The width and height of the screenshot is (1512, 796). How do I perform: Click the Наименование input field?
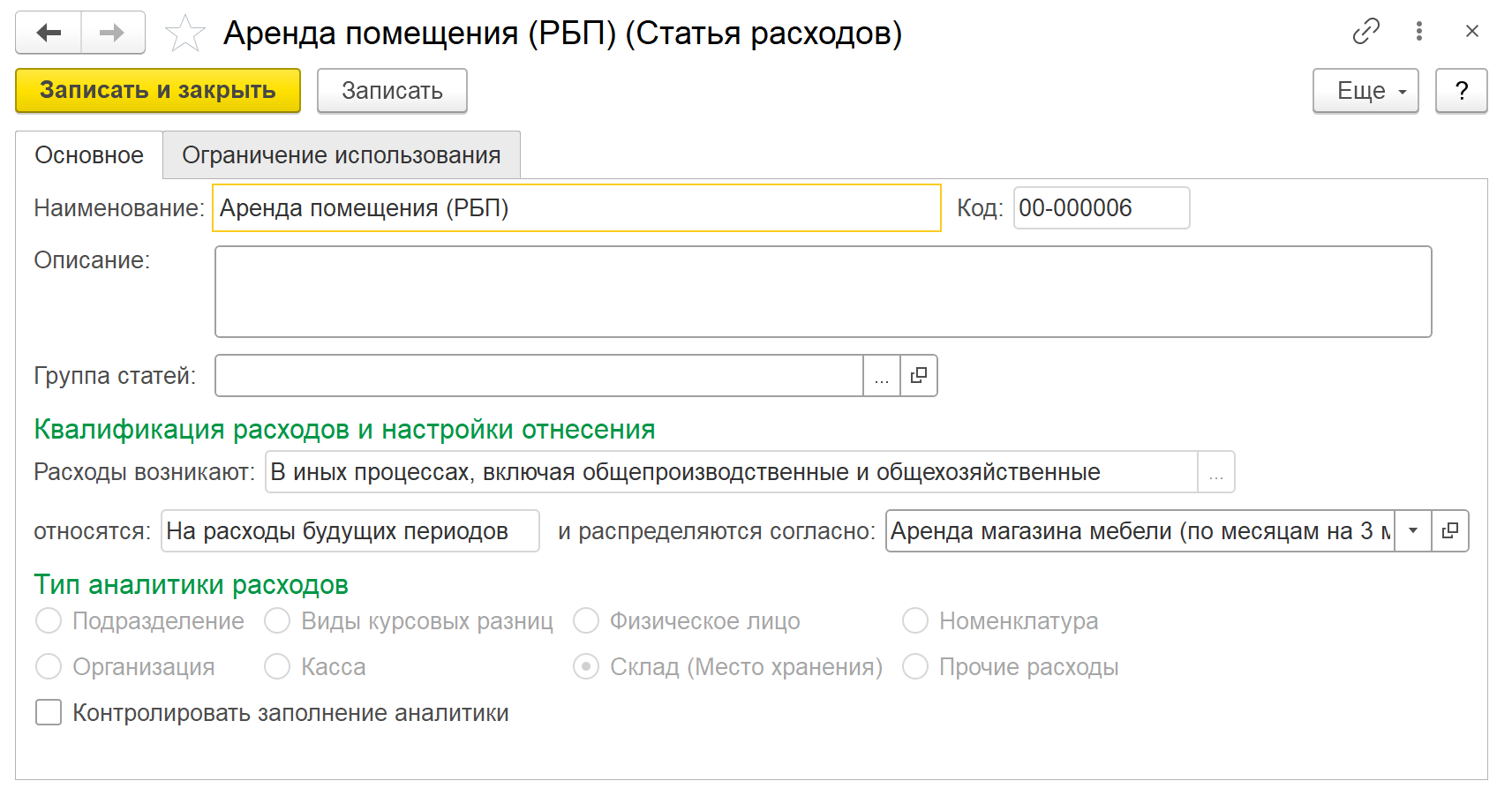[576, 208]
